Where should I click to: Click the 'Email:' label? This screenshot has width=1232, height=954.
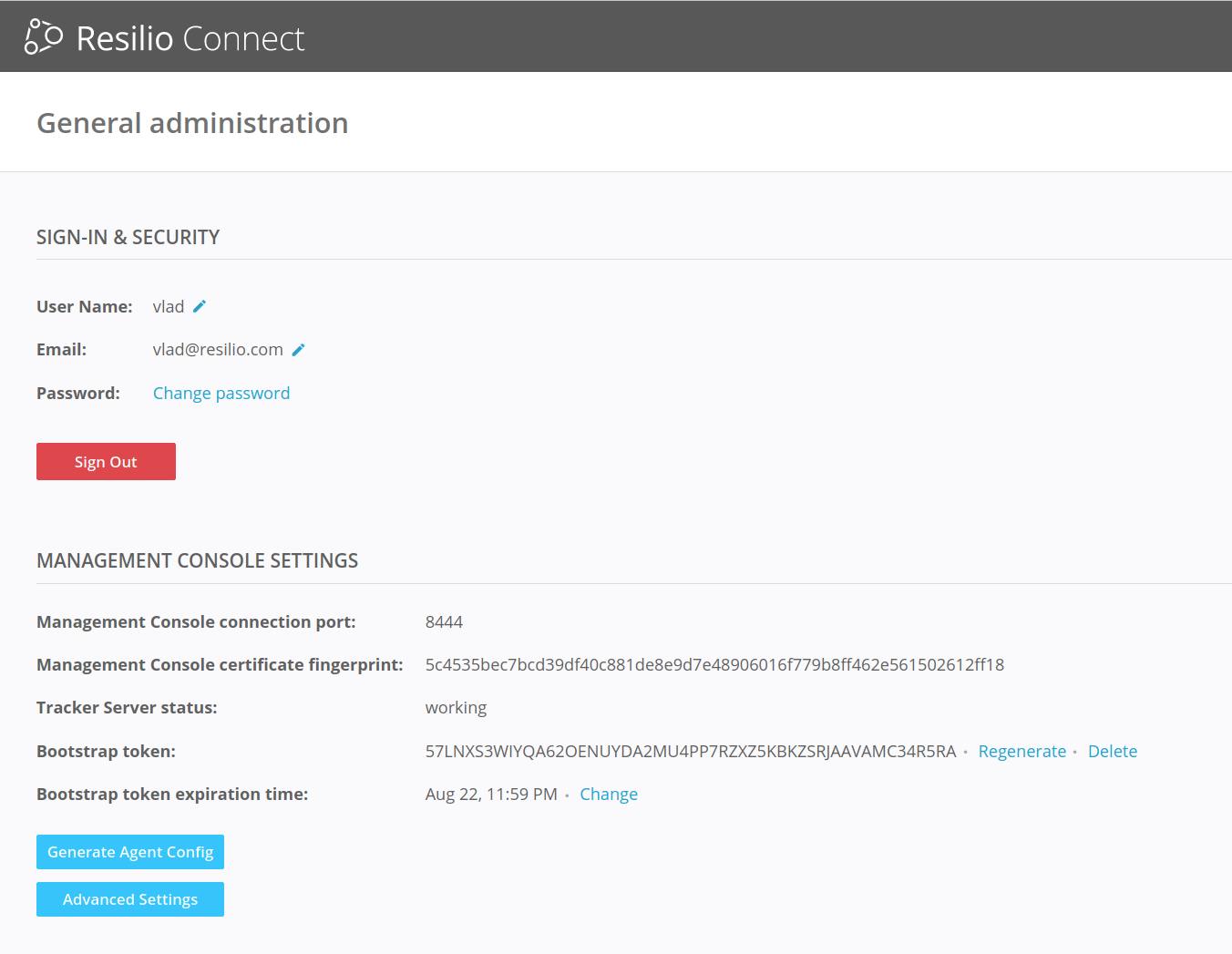(61, 349)
